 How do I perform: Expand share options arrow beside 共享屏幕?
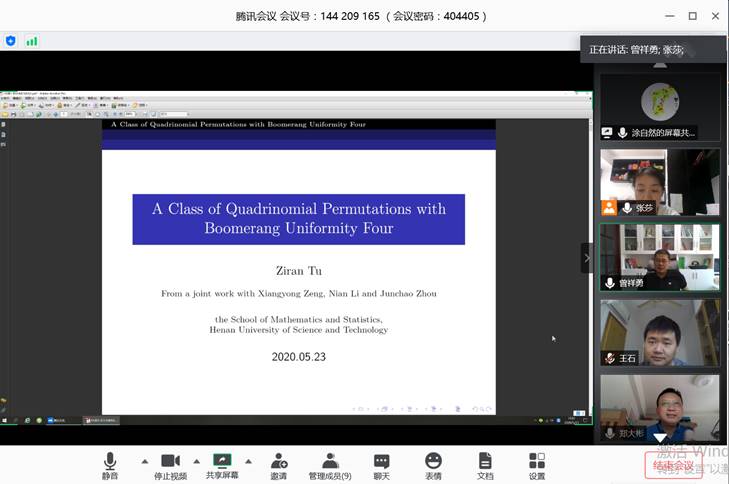click(x=248, y=461)
